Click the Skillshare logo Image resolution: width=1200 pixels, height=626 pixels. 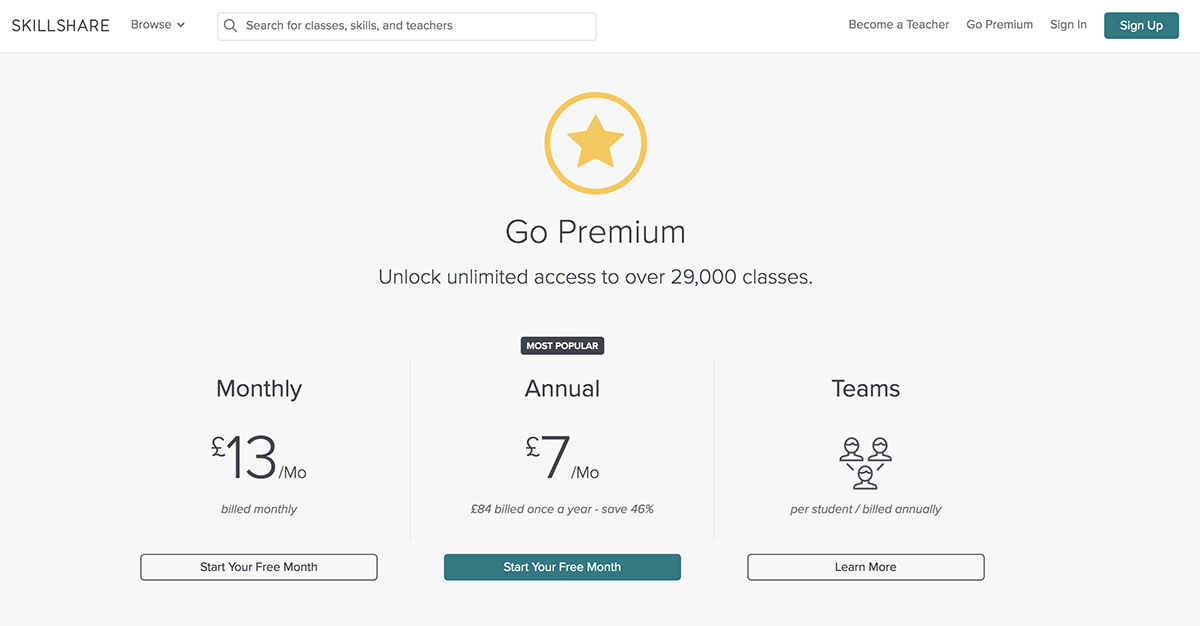click(x=60, y=24)
